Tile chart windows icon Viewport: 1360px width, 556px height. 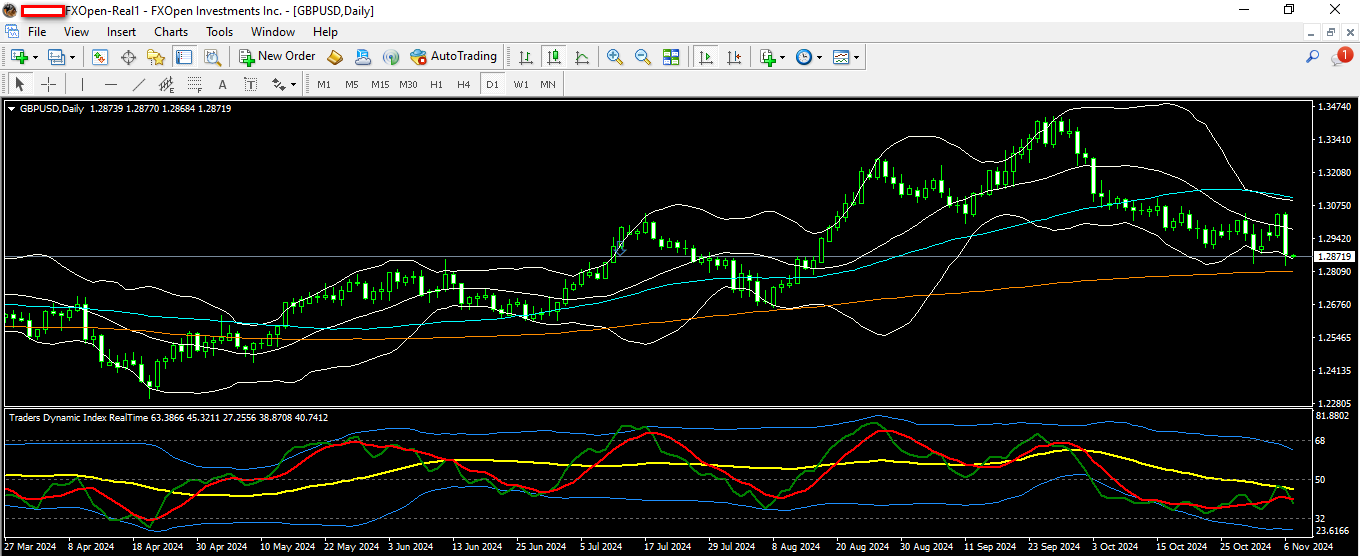pos(671,57)
